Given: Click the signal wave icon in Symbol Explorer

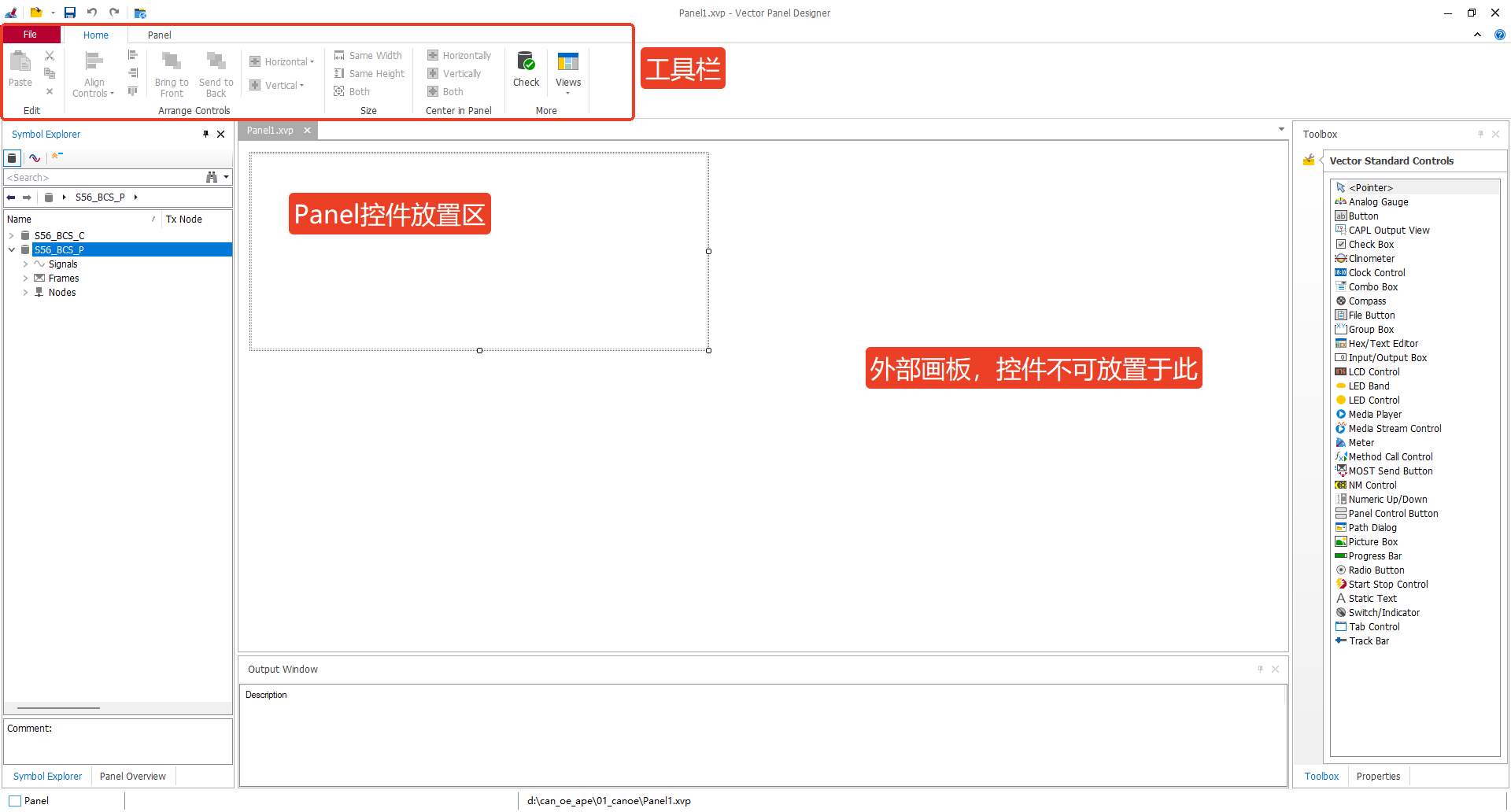Looking at the screenshot, I should [35, 158].
